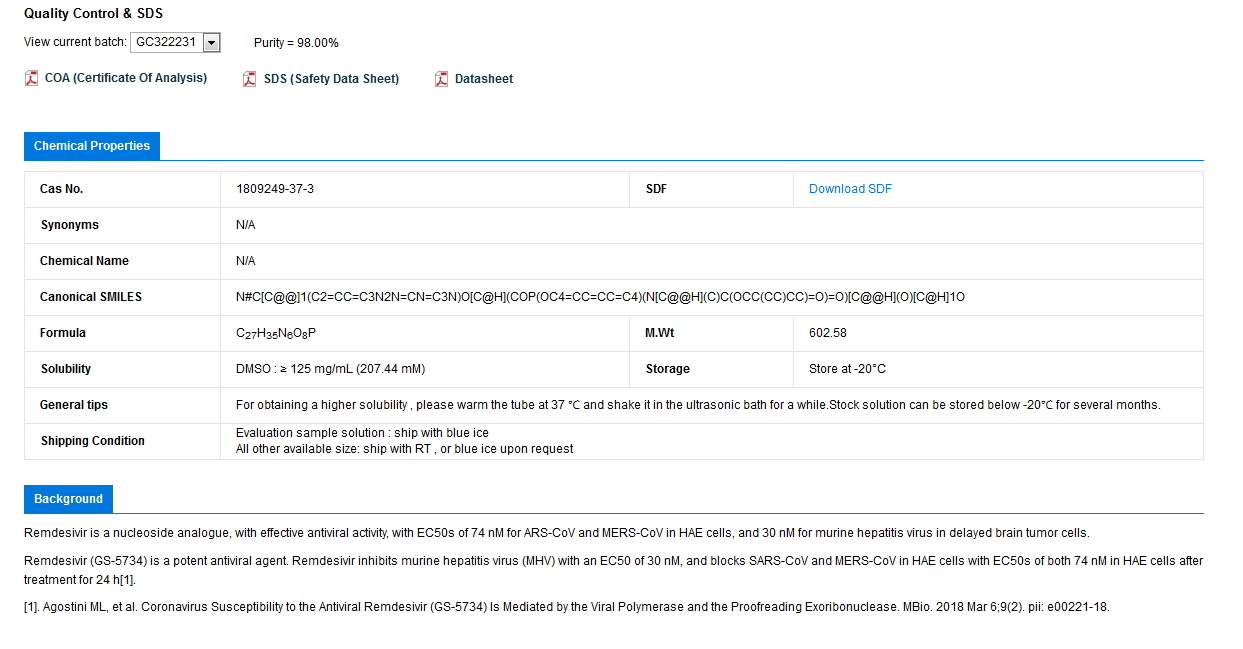Click the CAS number 1809249-37-3
Viewport: 1243px width, 649px height.
(275, 189)
